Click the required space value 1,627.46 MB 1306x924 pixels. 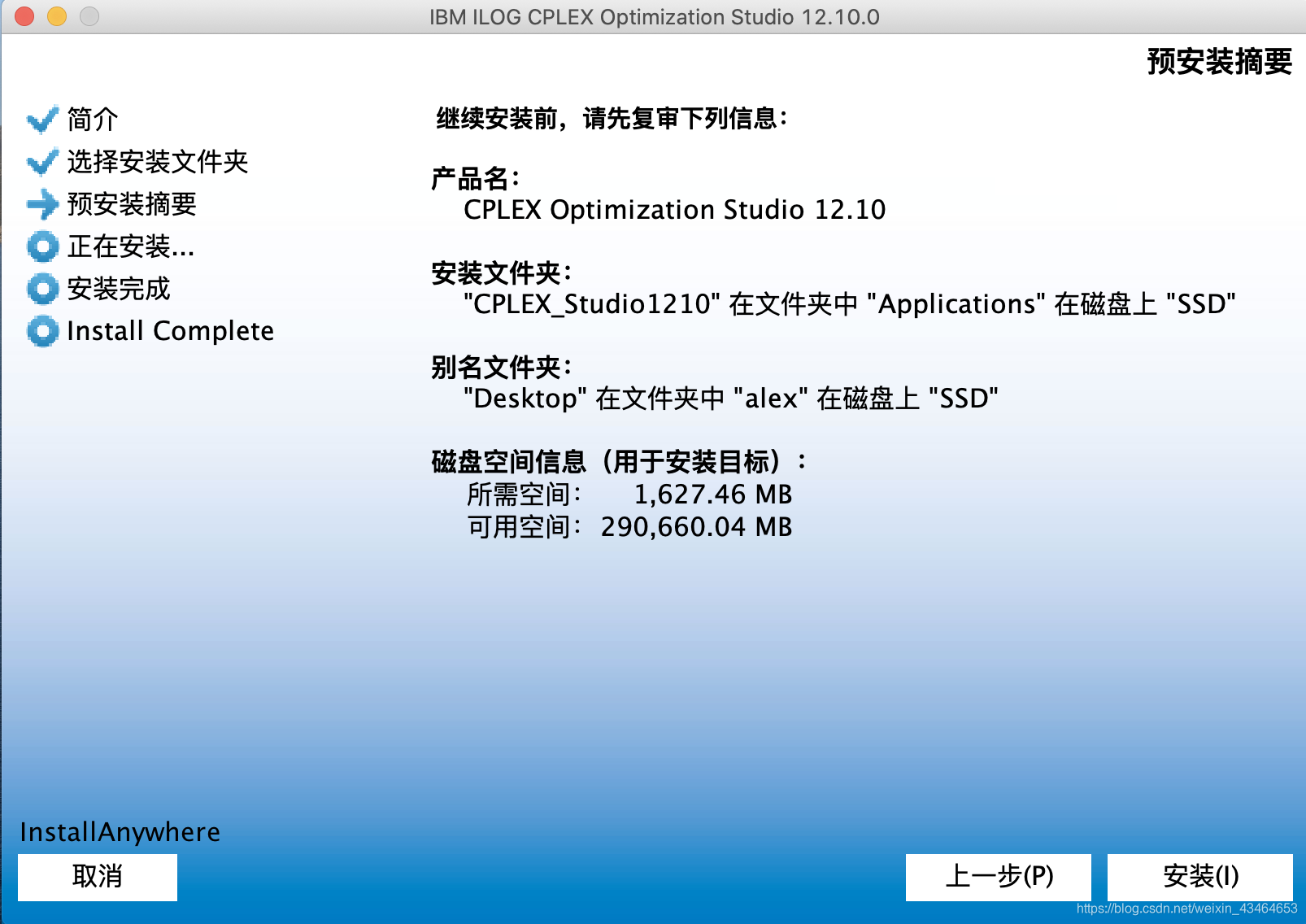tap(713, 495)
